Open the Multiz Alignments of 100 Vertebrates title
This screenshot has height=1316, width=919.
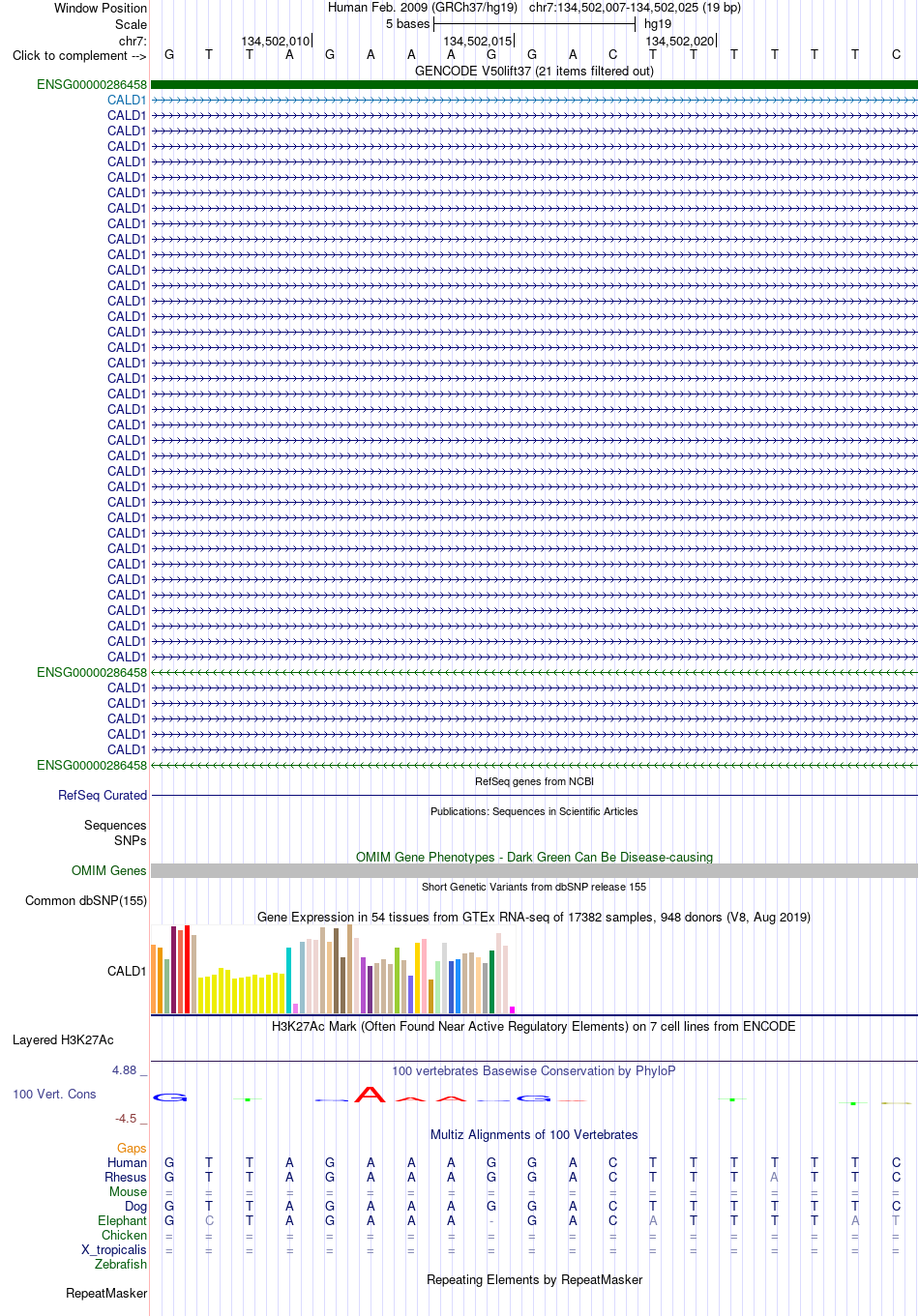[x=534, y=1134]
